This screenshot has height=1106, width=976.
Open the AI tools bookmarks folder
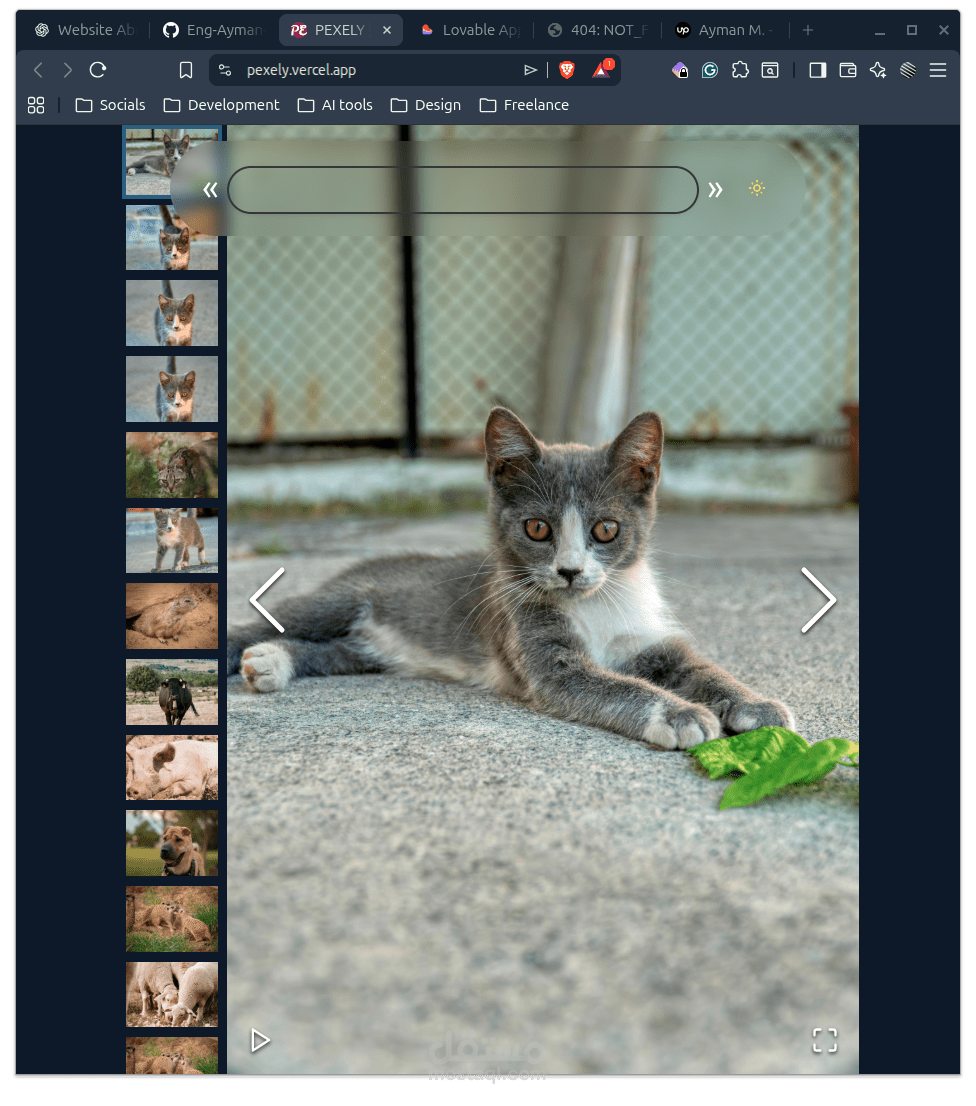(x=335, y=105)
